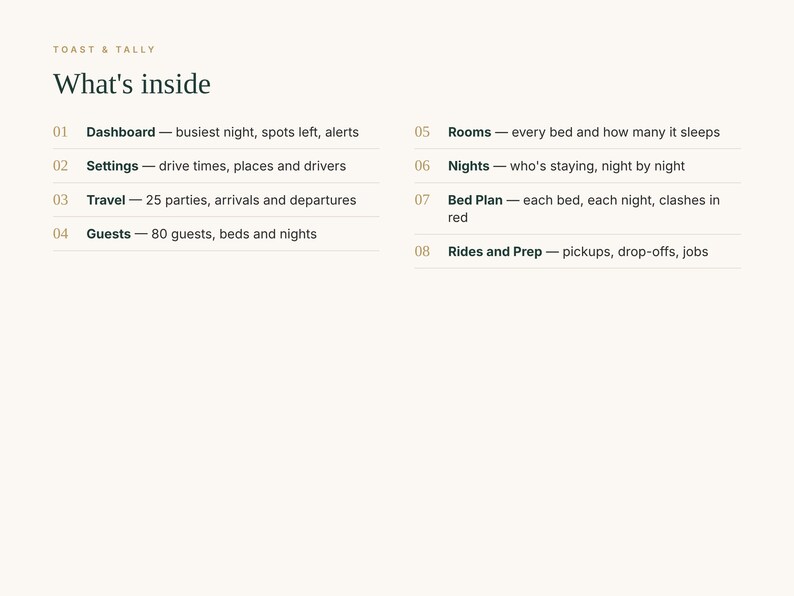Click the number 05 marker
This screenshot has height=596, width=794.
pyautogui.click(x=422, y=132)
